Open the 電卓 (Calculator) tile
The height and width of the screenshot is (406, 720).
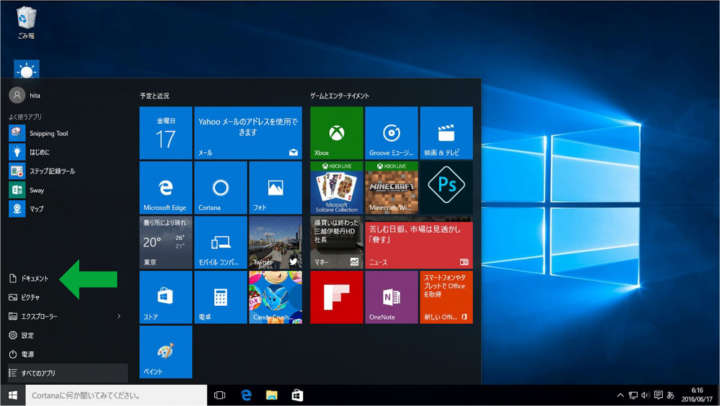[x=220, y=297]
